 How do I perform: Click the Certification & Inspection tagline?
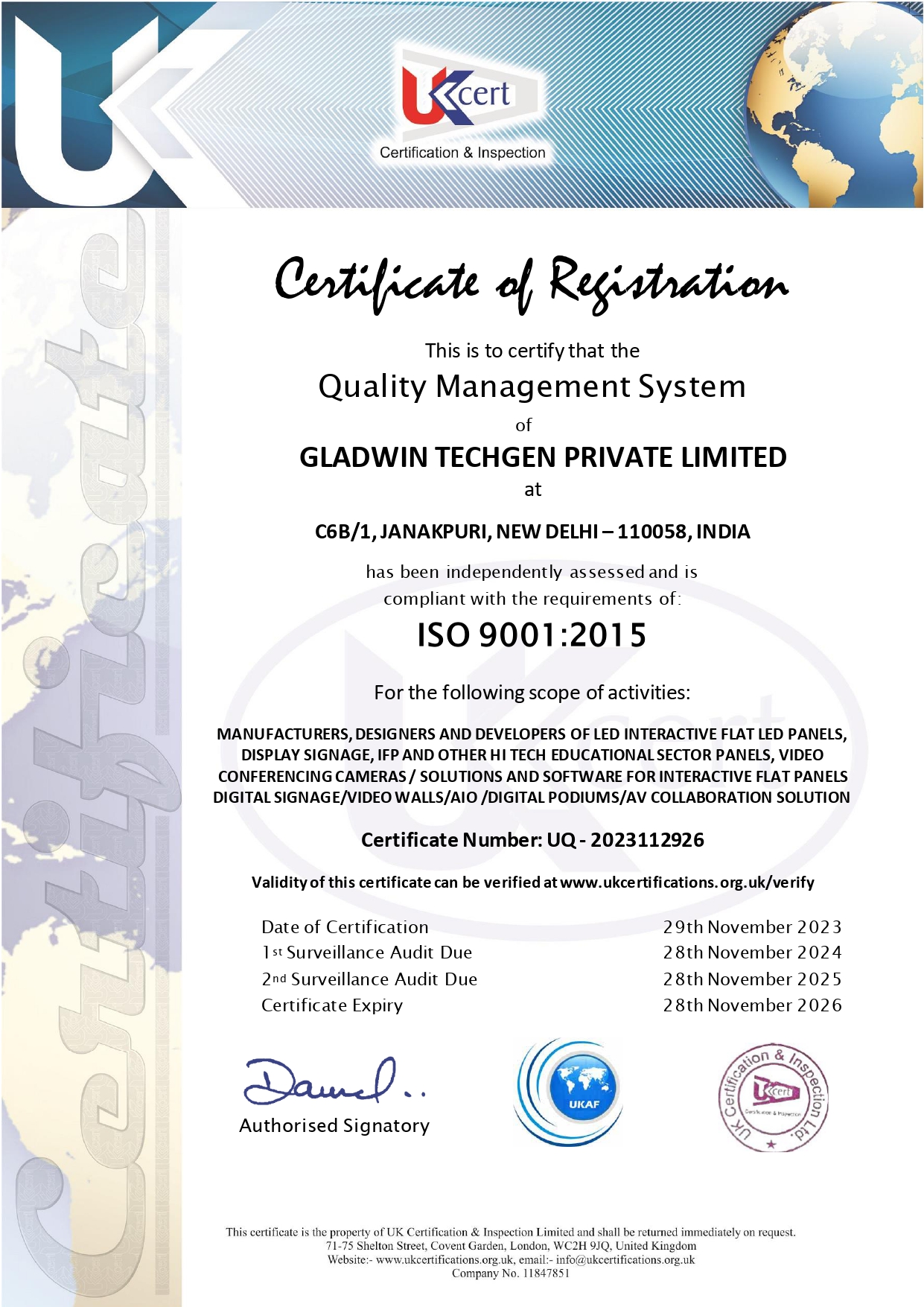coord(462,153)
